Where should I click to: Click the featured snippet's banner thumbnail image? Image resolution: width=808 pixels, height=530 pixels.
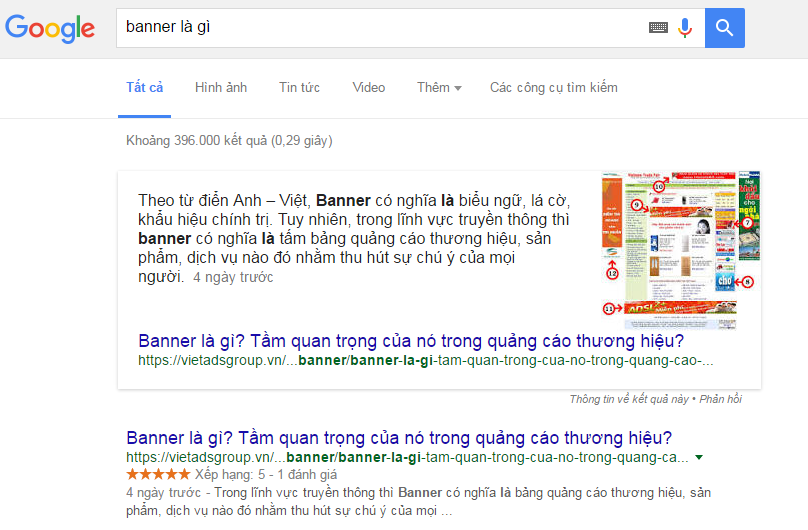[680, 250]
